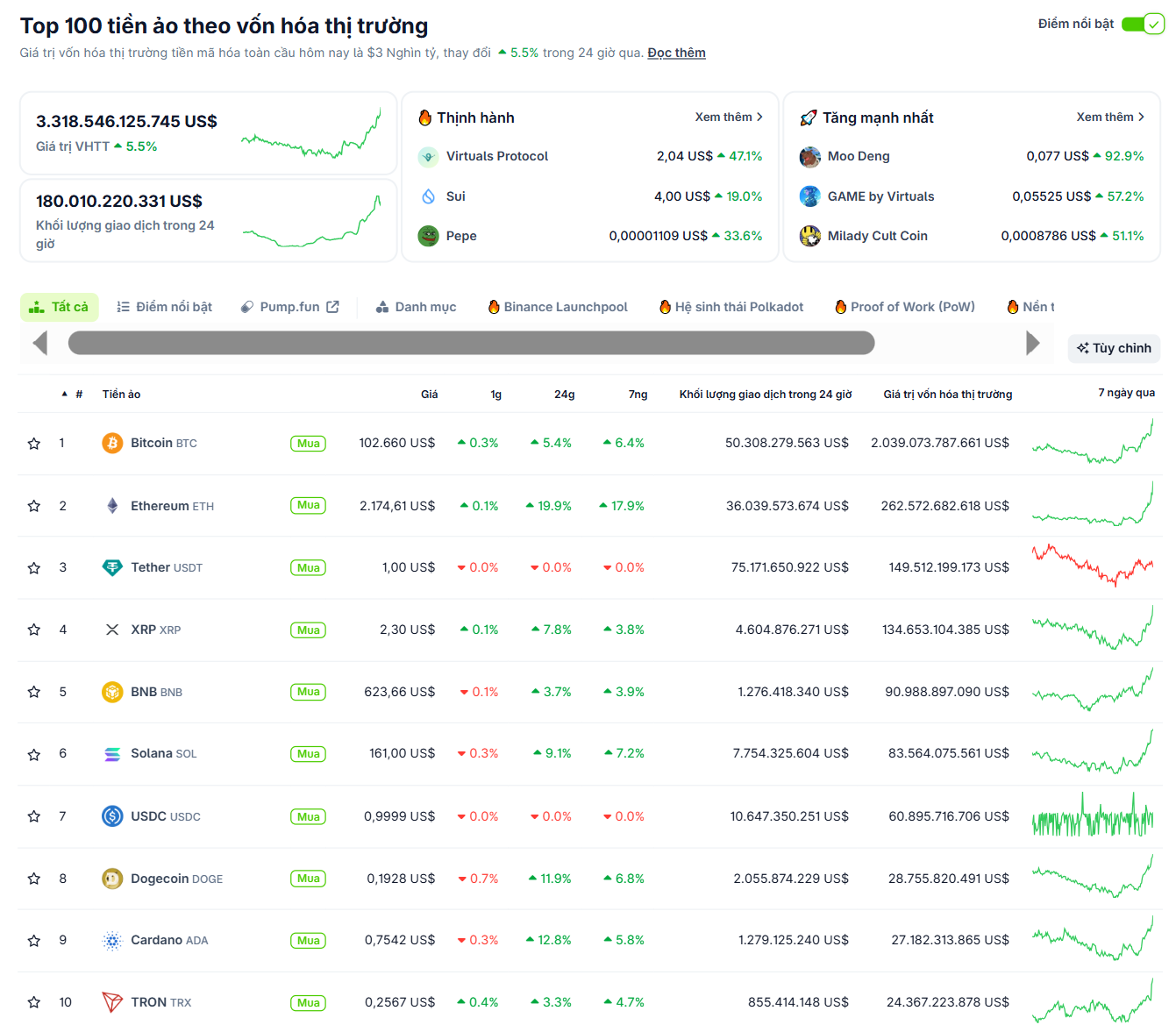Open the Hệ sinh thái Polkadot tab
1176x1032 pixels.
731,307
